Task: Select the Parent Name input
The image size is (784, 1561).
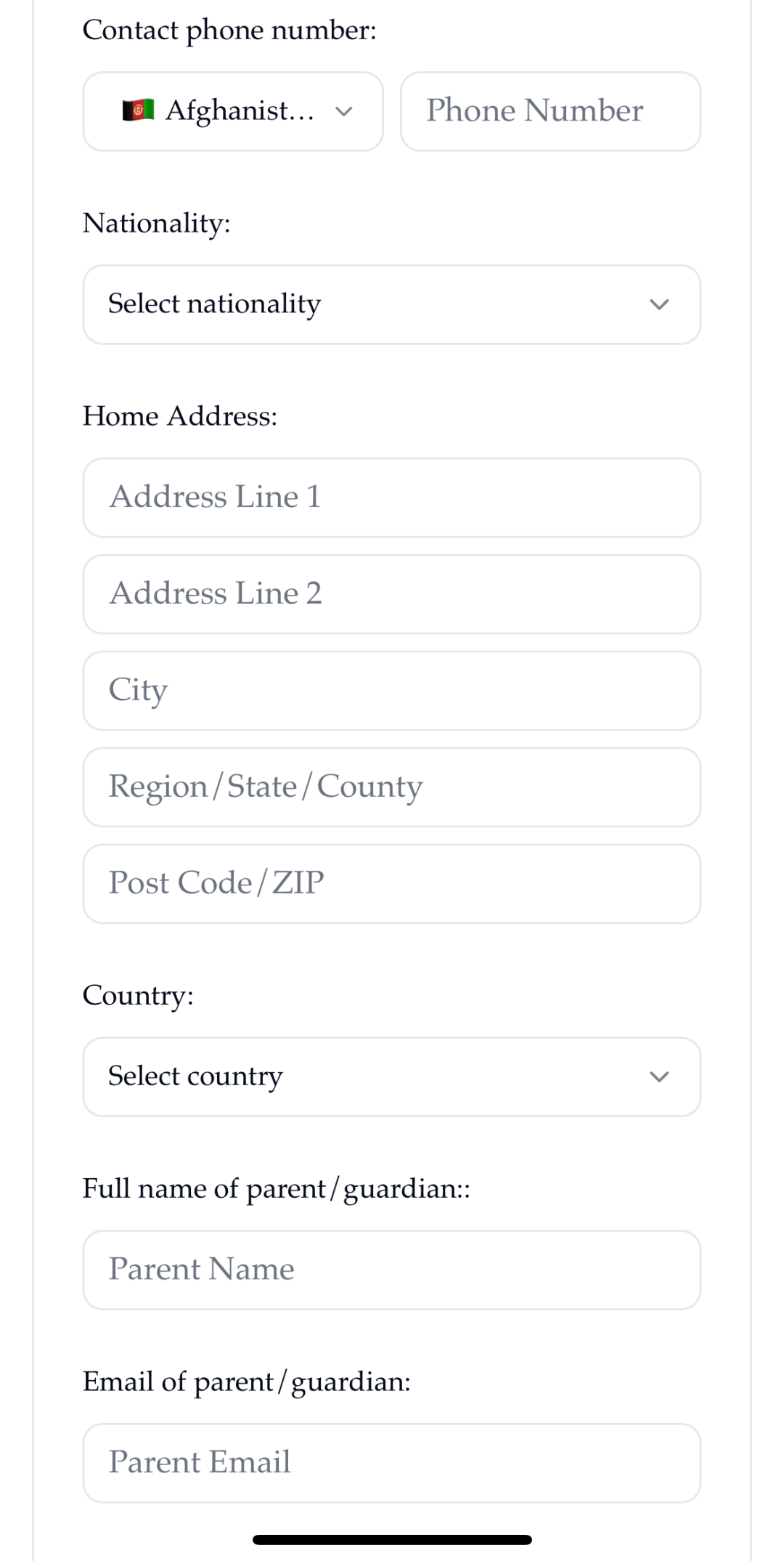Action: pyautogui.click(x=391, y=1270)
